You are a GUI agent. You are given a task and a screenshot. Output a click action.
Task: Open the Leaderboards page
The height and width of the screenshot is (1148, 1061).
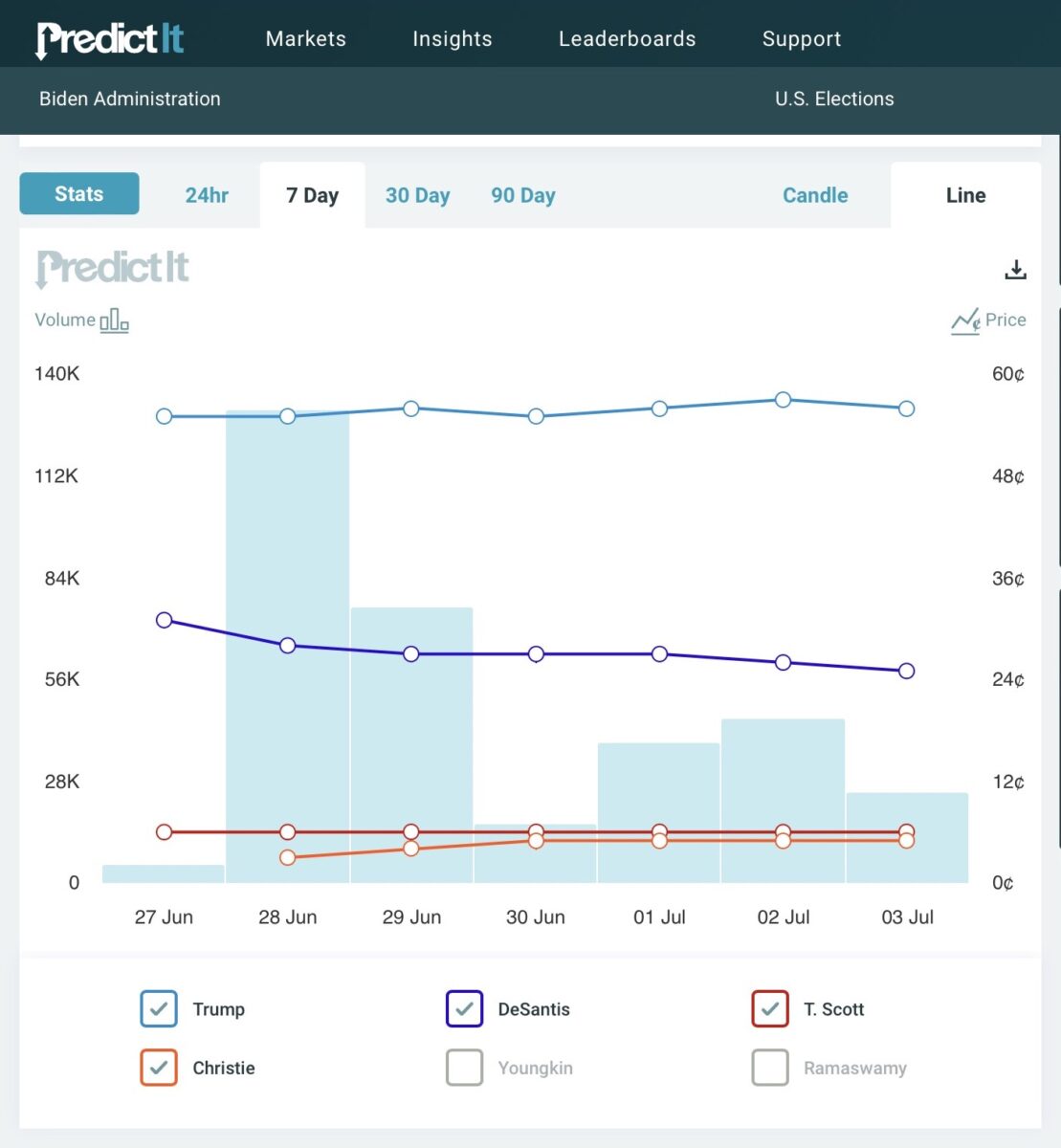point(627,38)
